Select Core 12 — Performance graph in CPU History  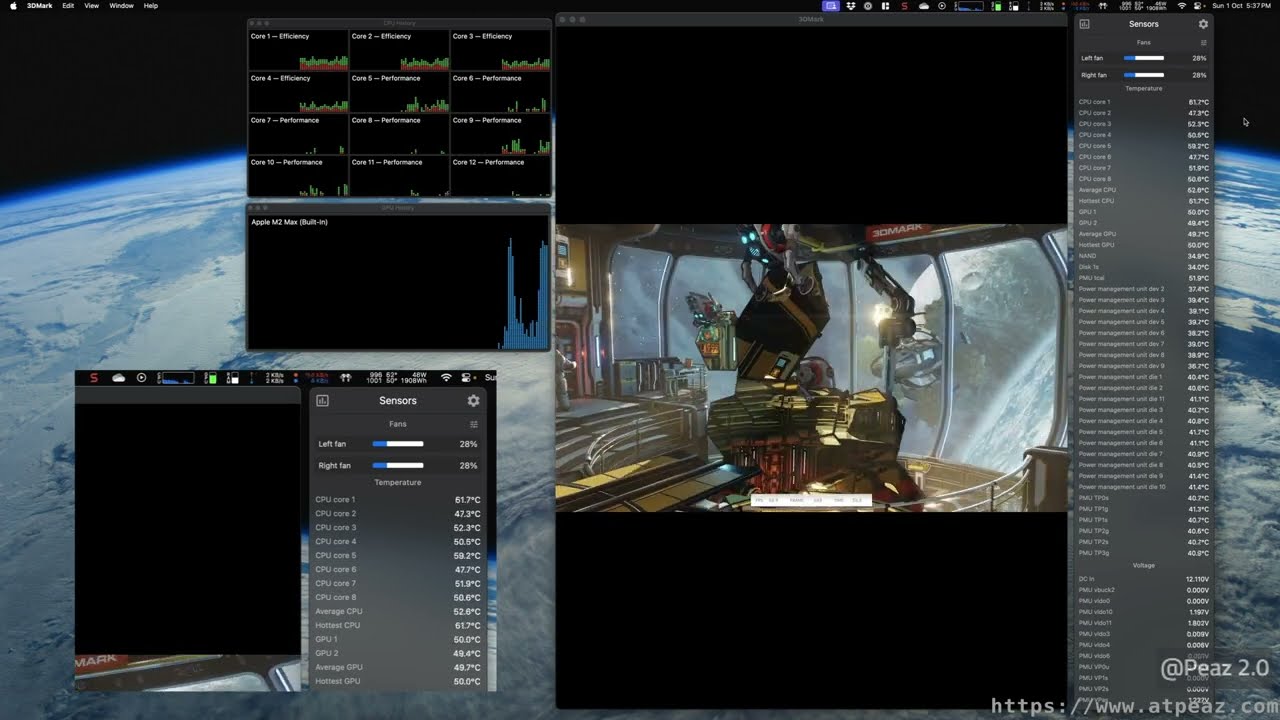500,176
